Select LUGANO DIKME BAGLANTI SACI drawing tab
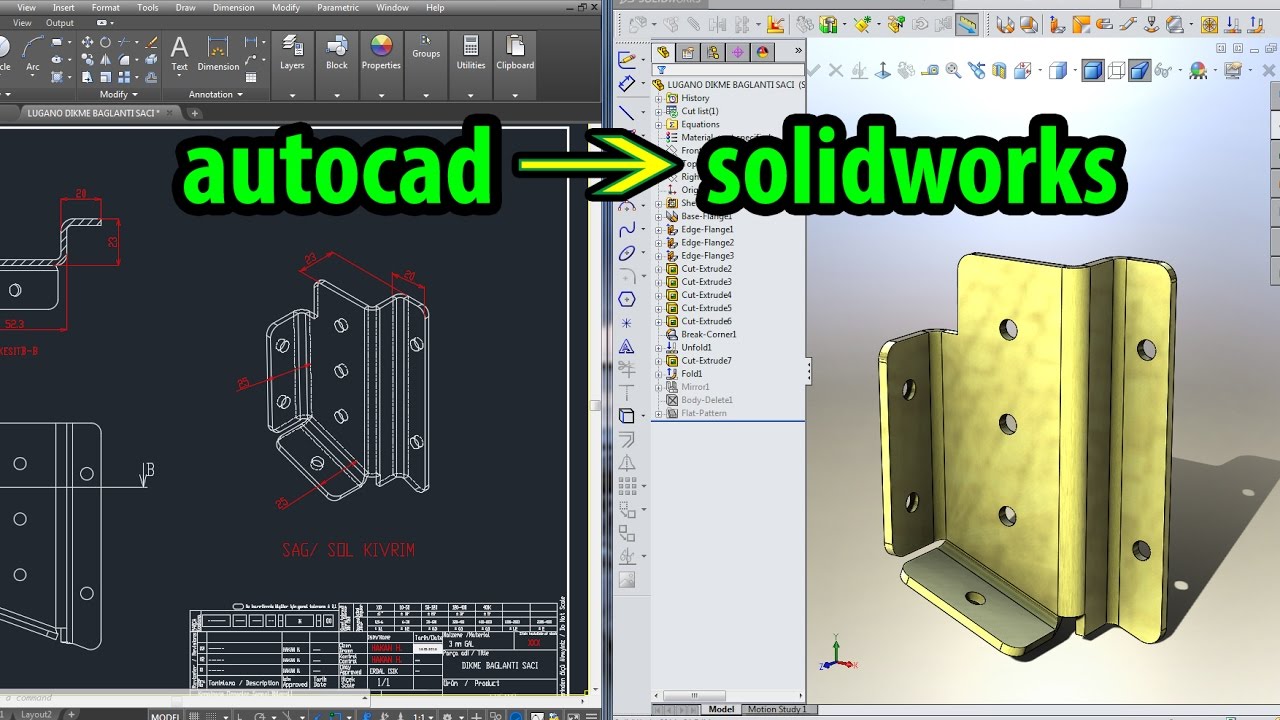Viewport: 1280px width, 720px height. pyautogui.click(x=92, y=113)
